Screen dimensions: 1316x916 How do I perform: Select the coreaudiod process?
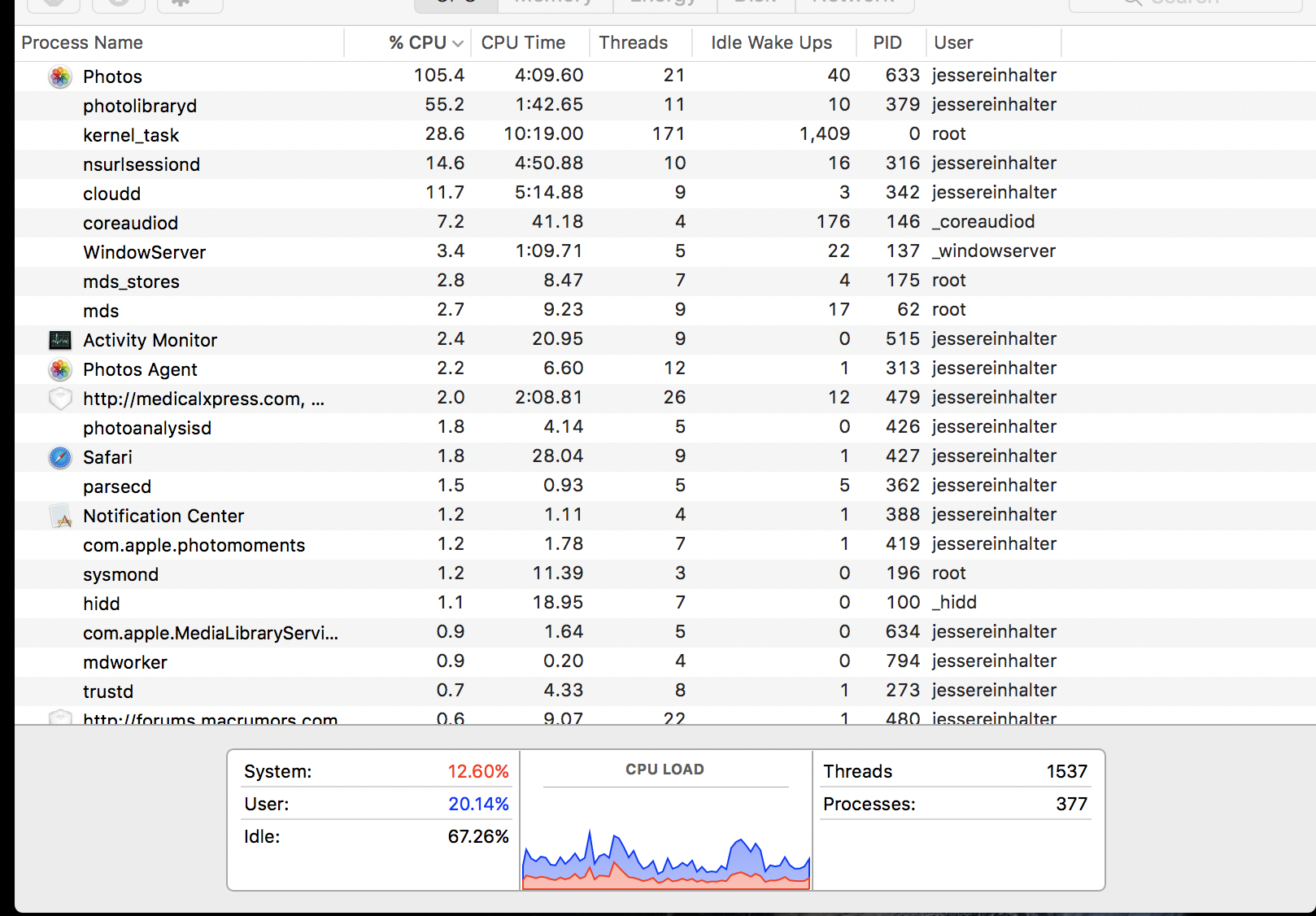[665, 223]
